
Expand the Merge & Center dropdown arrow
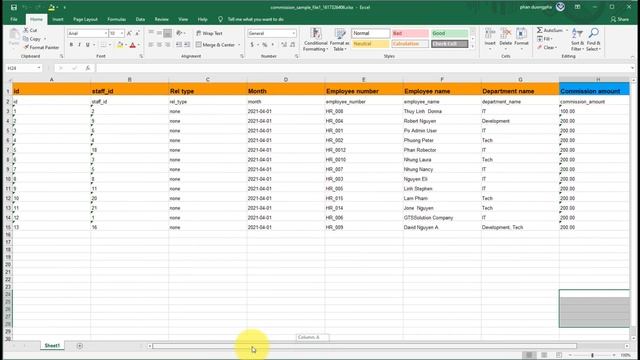(239, 45)
